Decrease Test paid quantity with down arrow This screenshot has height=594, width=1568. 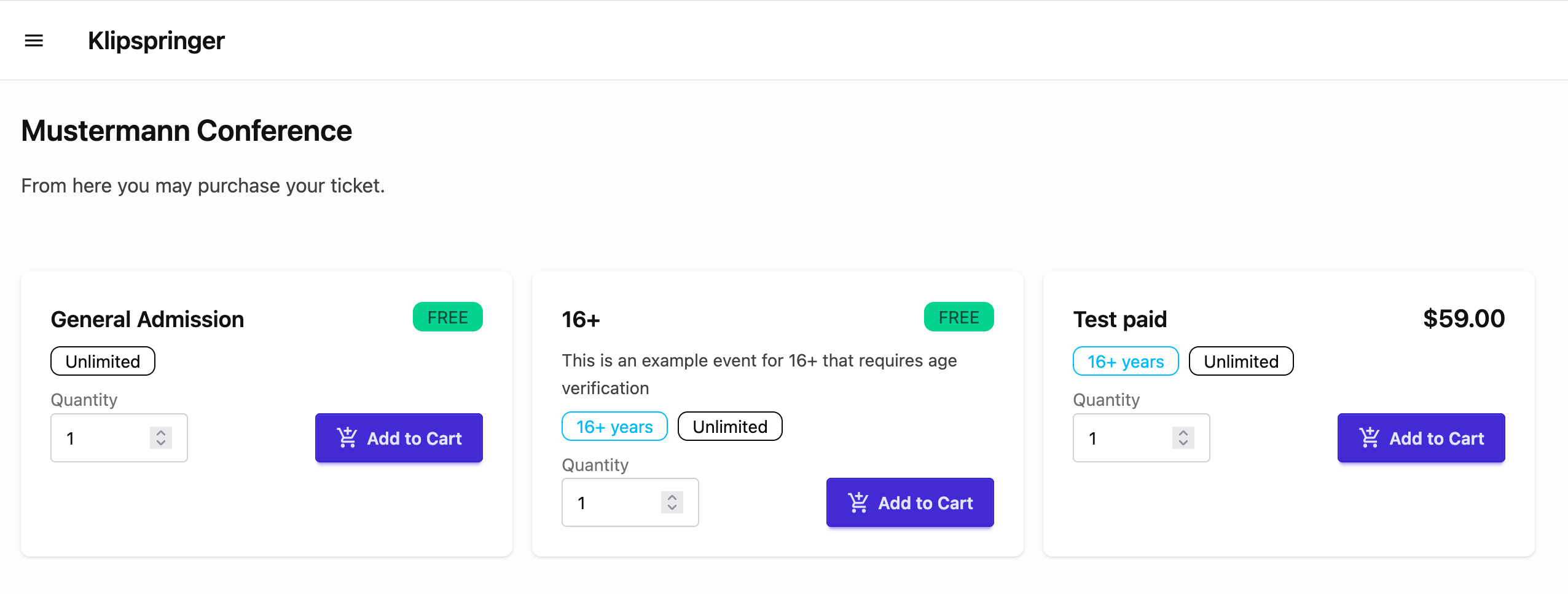click(x=1183, y=443)
